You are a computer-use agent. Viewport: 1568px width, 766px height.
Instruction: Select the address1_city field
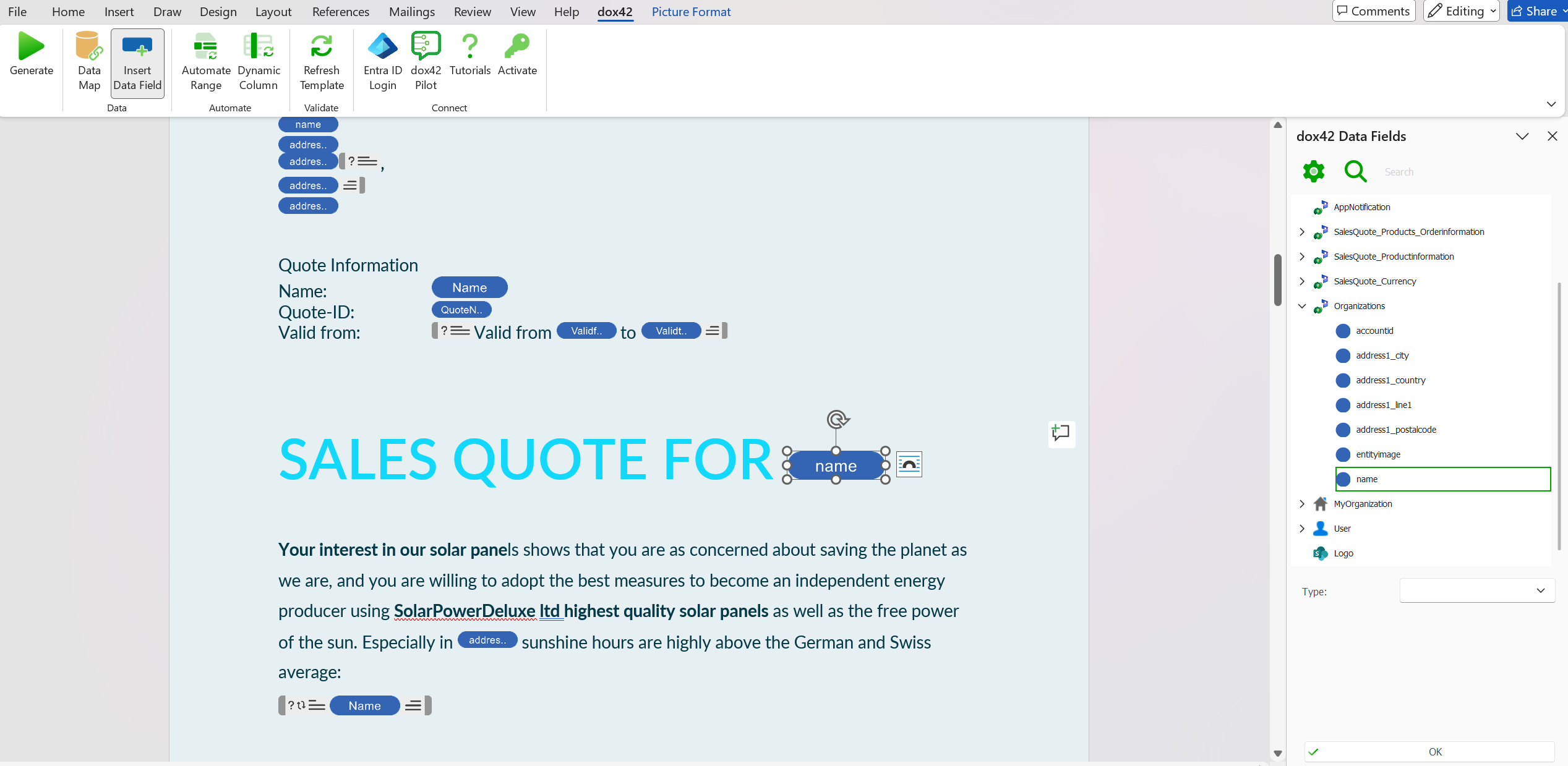(x=1382, y=355)
